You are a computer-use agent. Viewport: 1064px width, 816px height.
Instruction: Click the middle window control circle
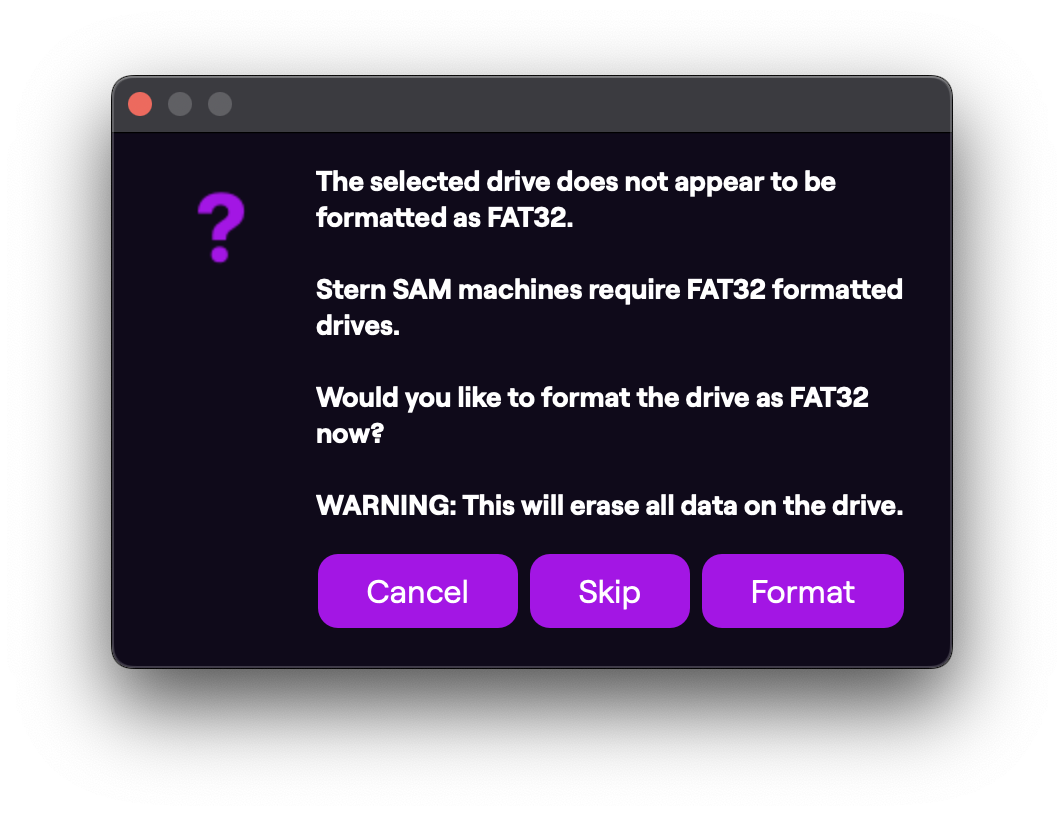(180, 103)
